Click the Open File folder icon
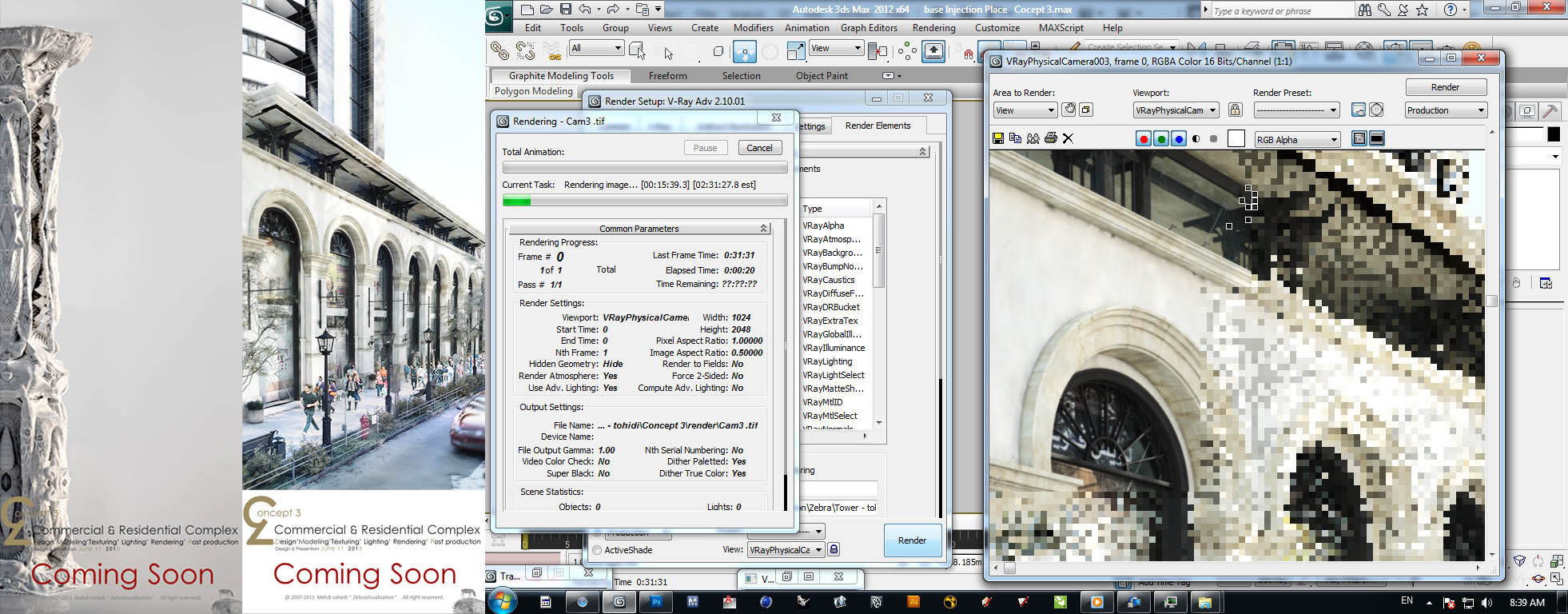This screenshot has width=1568, height=614. (546, 10)
